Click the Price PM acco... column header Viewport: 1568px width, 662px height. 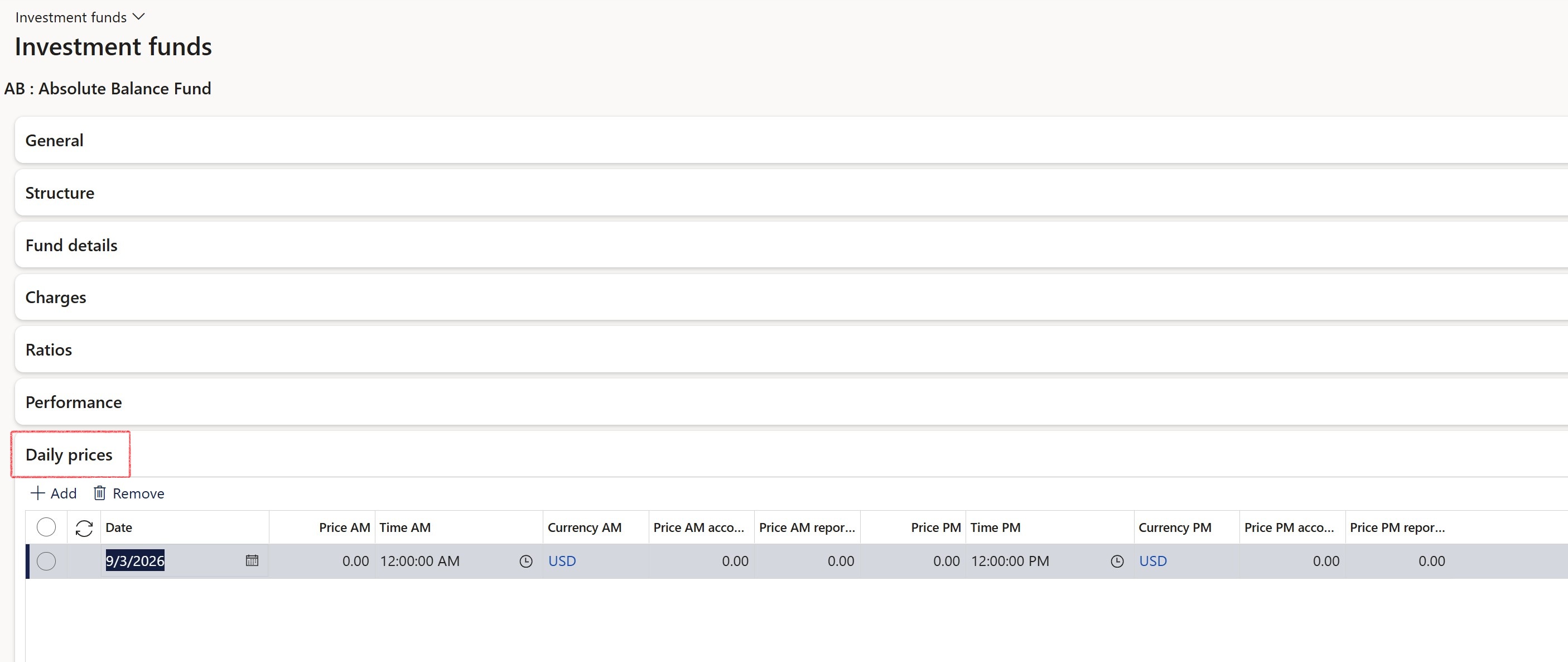click(x=1292, y=527)
